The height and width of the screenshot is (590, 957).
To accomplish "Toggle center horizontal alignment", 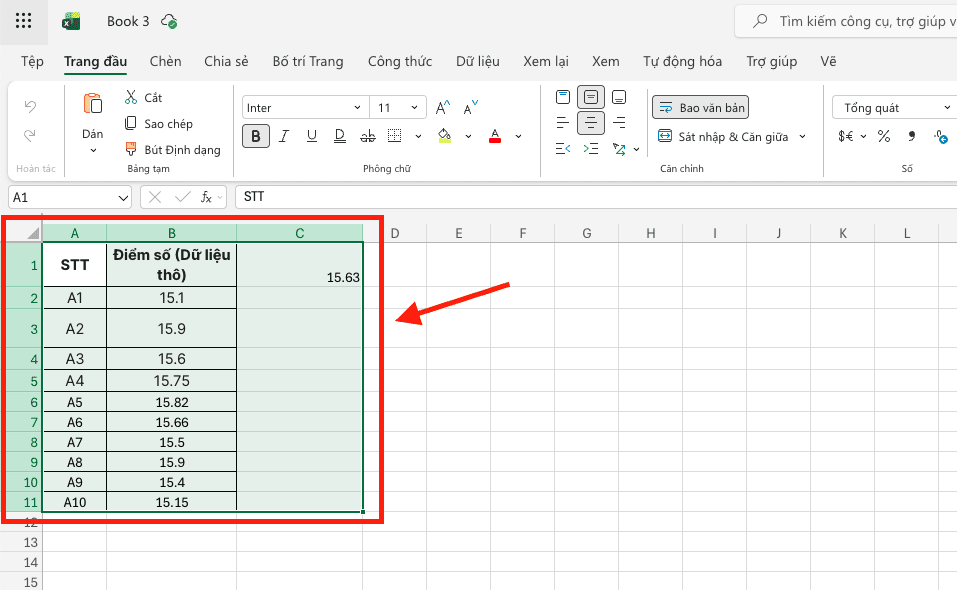I will coord(591,123).
